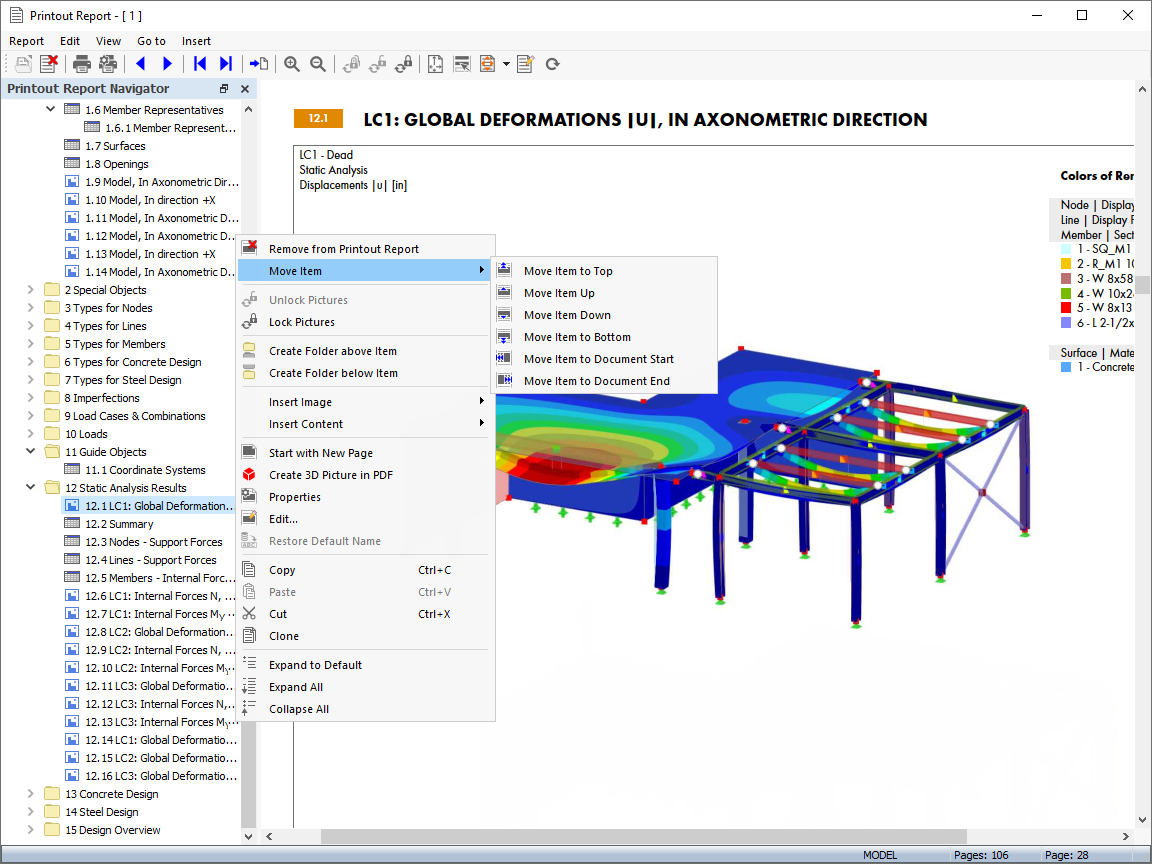
Task: Collapse 12 Static Analysis Results folder
Action: click(x=31, y=487)
